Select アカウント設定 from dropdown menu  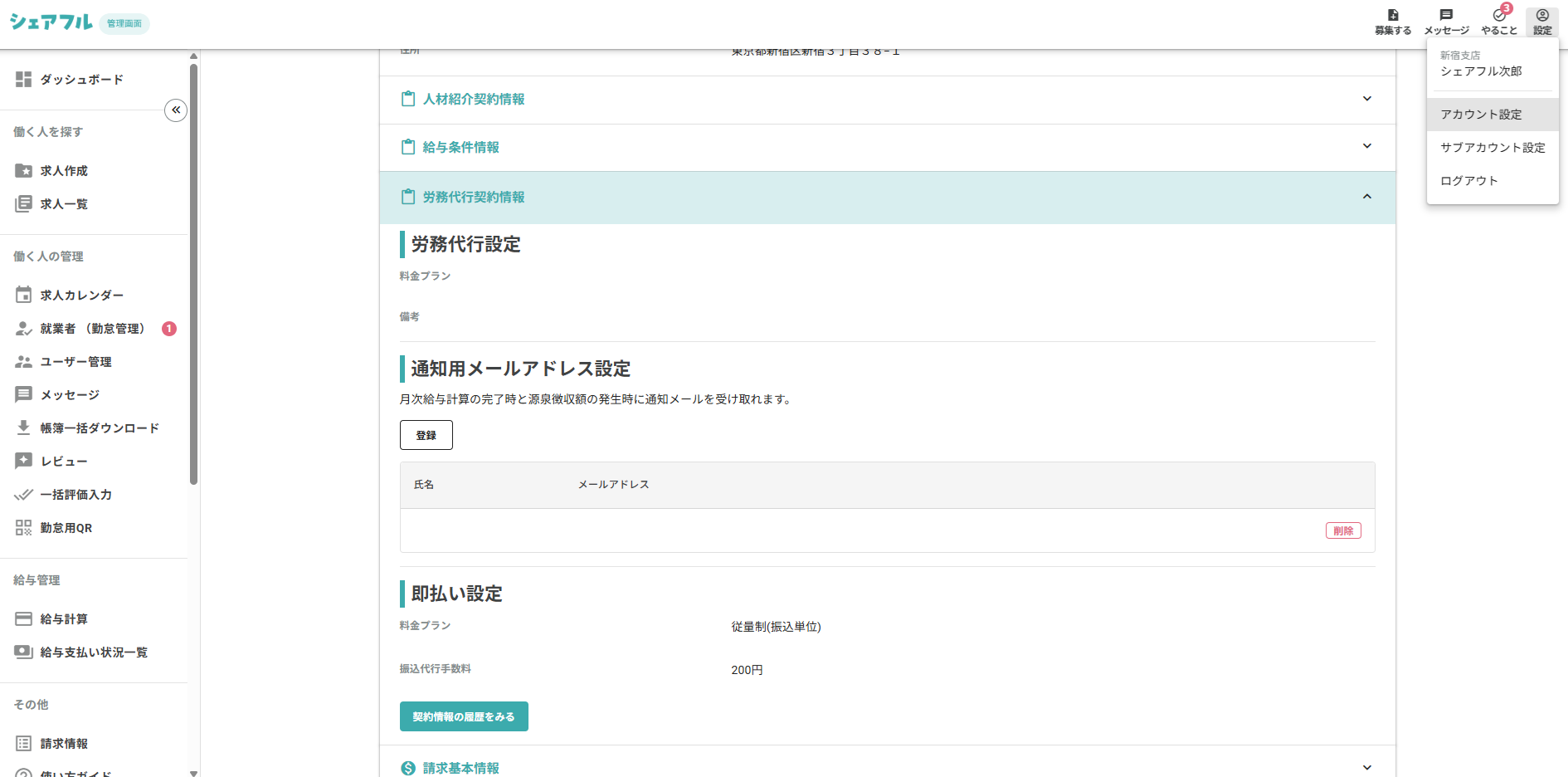pyautogui.click(x=1481, y=115)
